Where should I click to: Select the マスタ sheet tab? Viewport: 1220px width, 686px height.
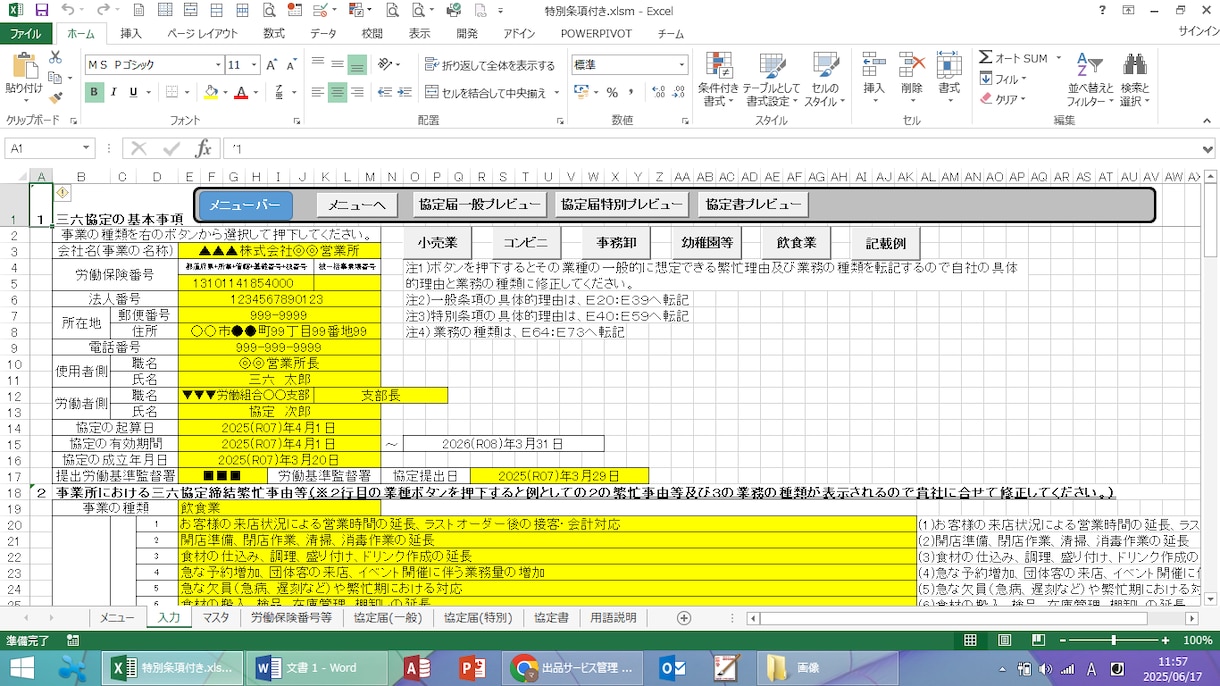coord(215,618)
